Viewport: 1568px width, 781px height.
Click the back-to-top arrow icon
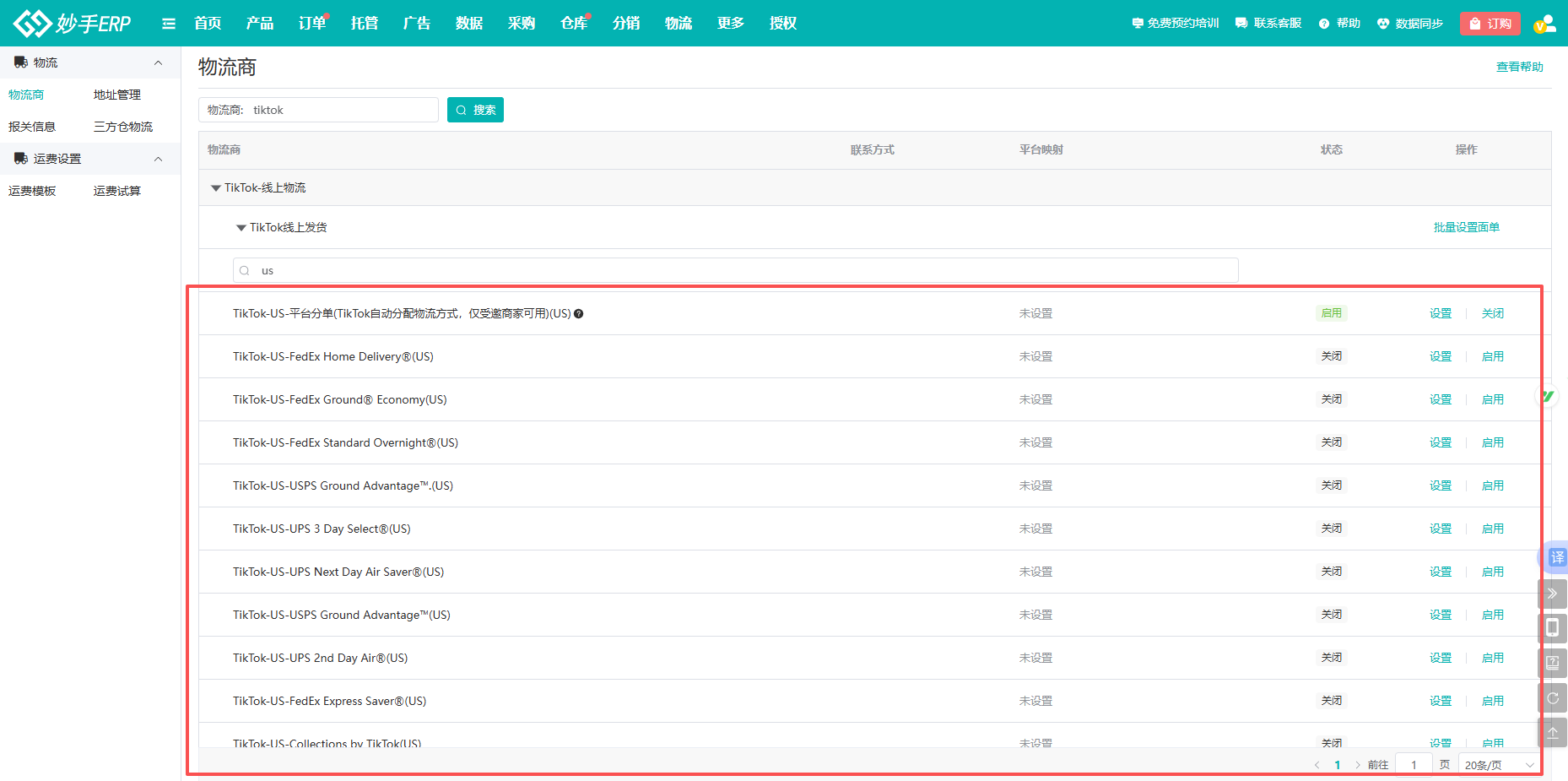tap(1552, 733)
